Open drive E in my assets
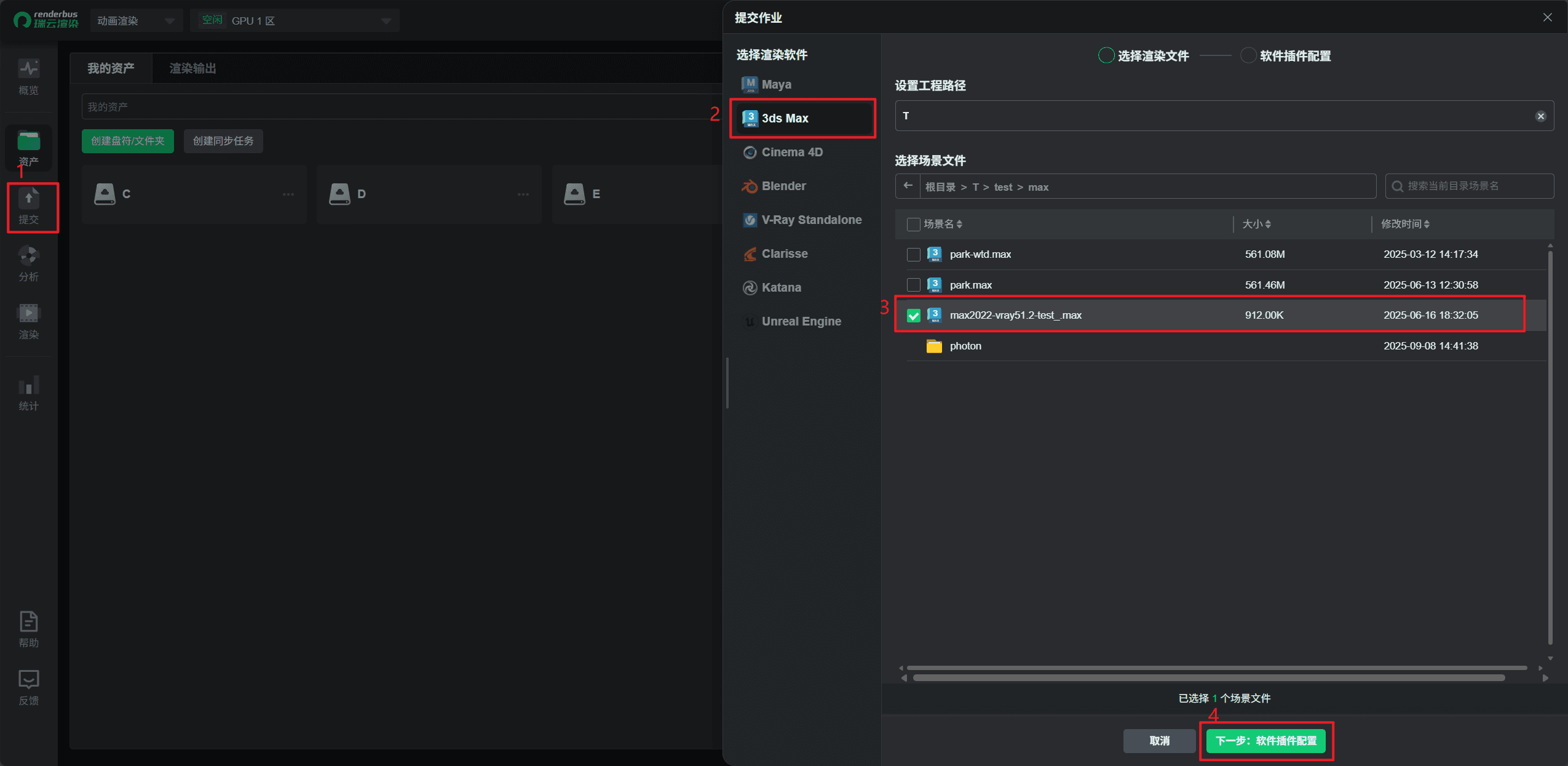1568x766 pixels. [637, 194]
